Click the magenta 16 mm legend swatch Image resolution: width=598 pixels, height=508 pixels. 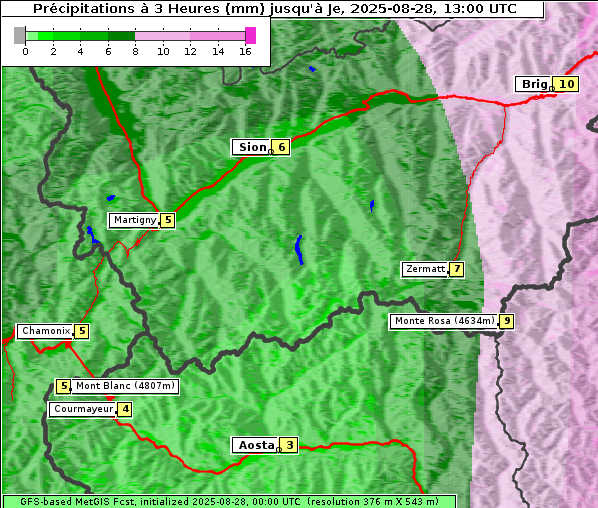pos(251,35)
